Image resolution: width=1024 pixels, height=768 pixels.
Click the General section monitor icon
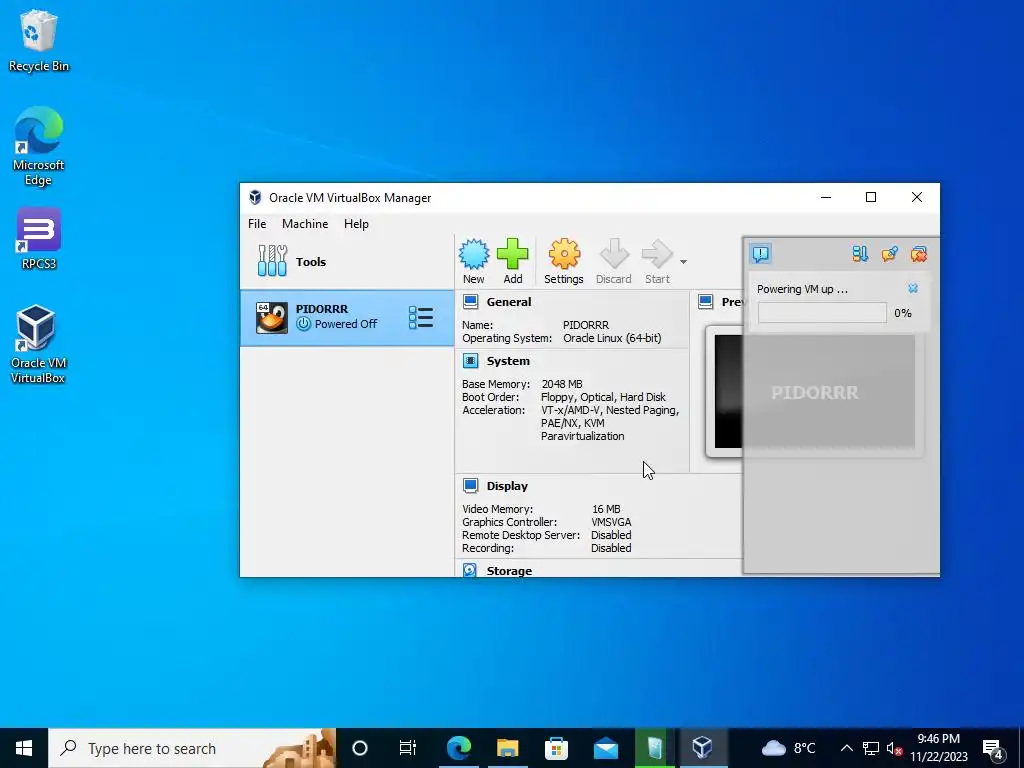click(x=470, y=302)
